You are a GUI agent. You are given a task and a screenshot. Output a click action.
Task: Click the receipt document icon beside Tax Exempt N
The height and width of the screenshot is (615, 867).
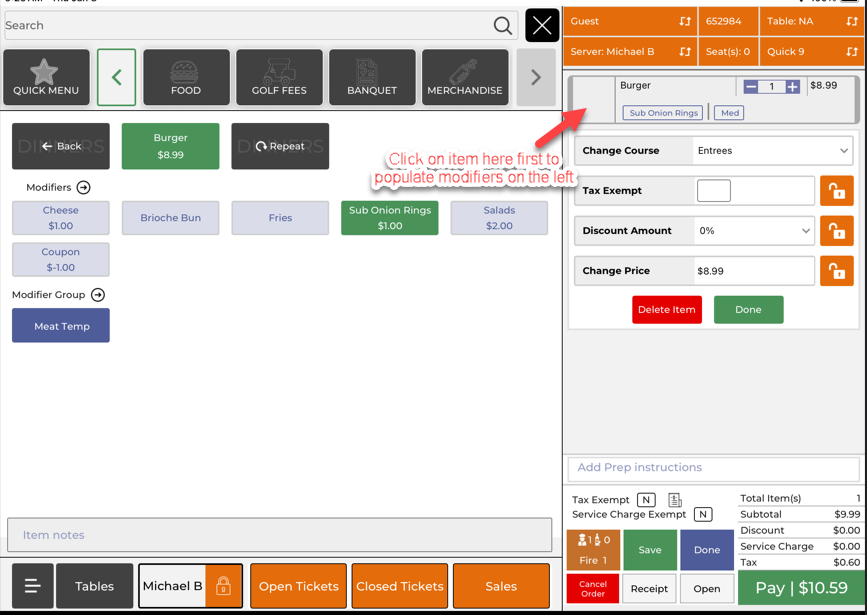pyautogui.click(x=675, y=500)
